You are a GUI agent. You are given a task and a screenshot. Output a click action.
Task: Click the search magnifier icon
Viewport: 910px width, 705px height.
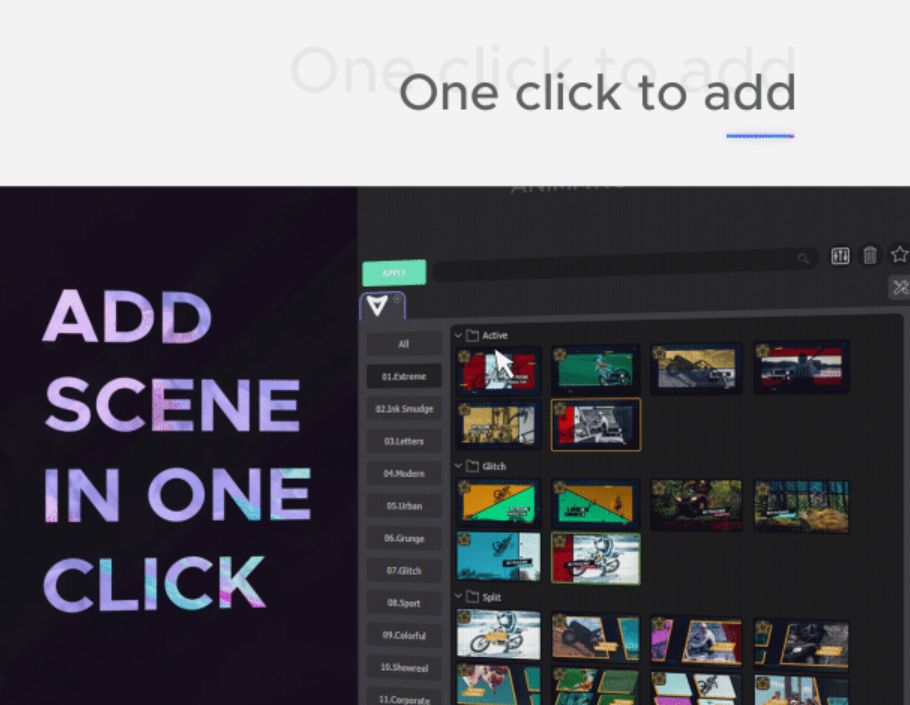pos(803,259)
